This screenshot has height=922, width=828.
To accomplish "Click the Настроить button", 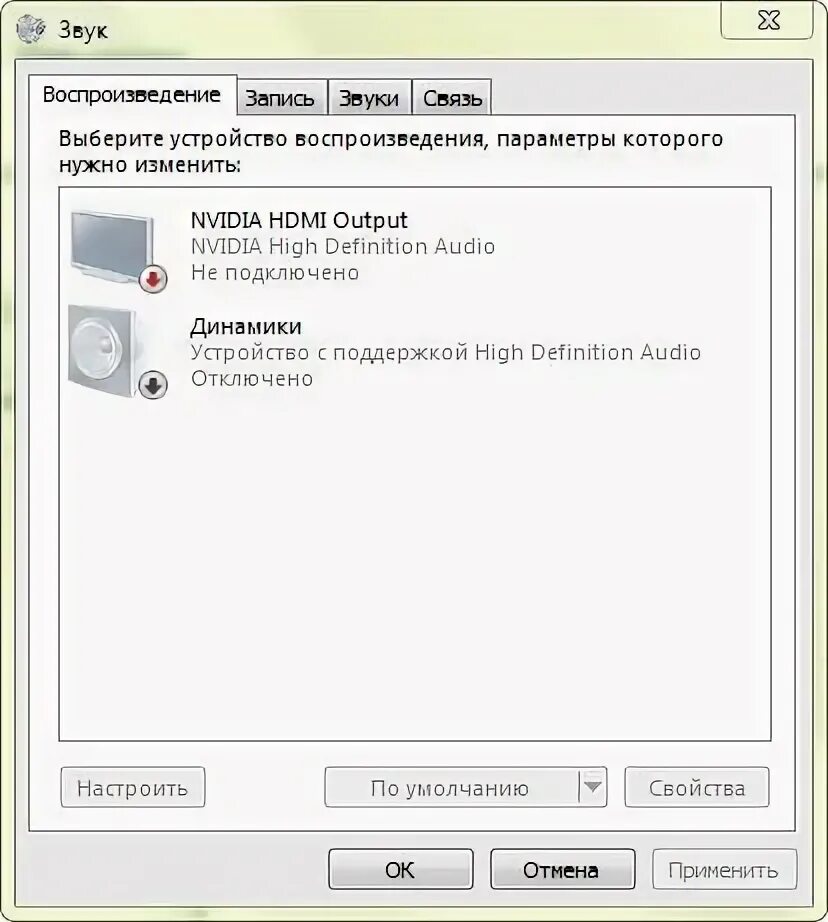I will click(x=133, y=787).
